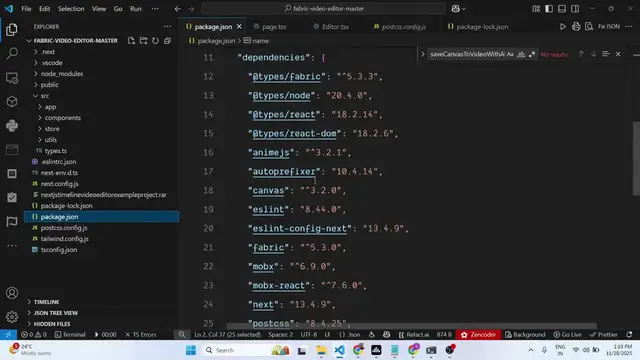Click the title bar search box

323,9
